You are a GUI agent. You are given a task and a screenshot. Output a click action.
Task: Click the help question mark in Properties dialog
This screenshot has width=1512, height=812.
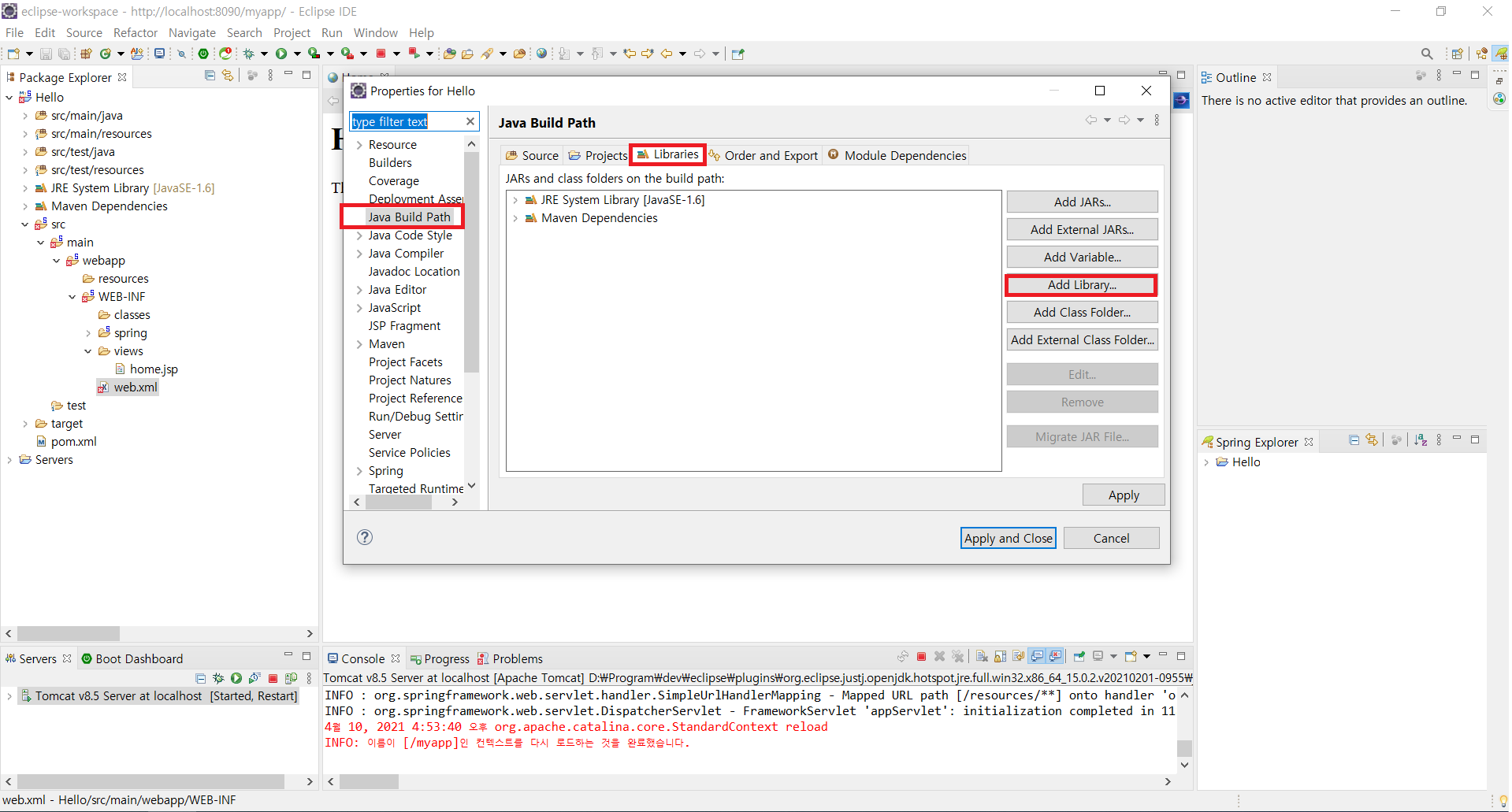click(x=364, y=537)
